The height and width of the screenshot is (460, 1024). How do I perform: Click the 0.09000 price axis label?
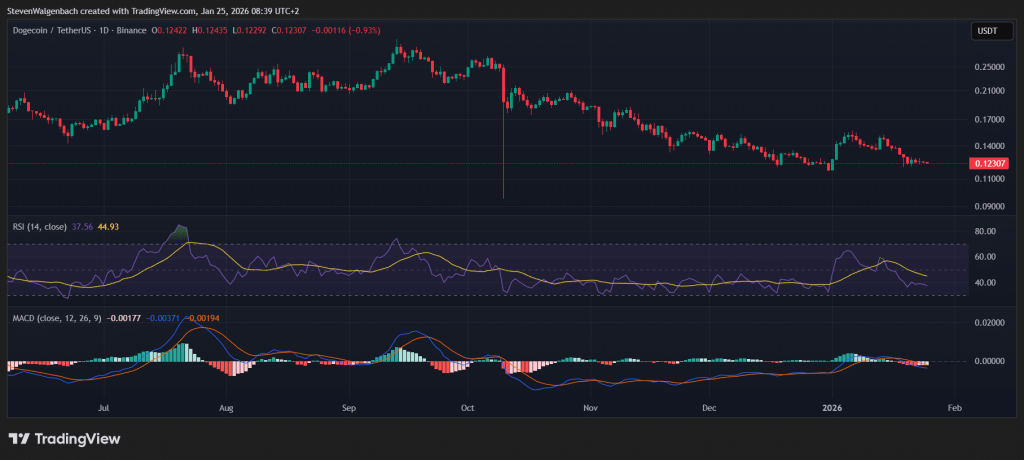coord(989,206)
